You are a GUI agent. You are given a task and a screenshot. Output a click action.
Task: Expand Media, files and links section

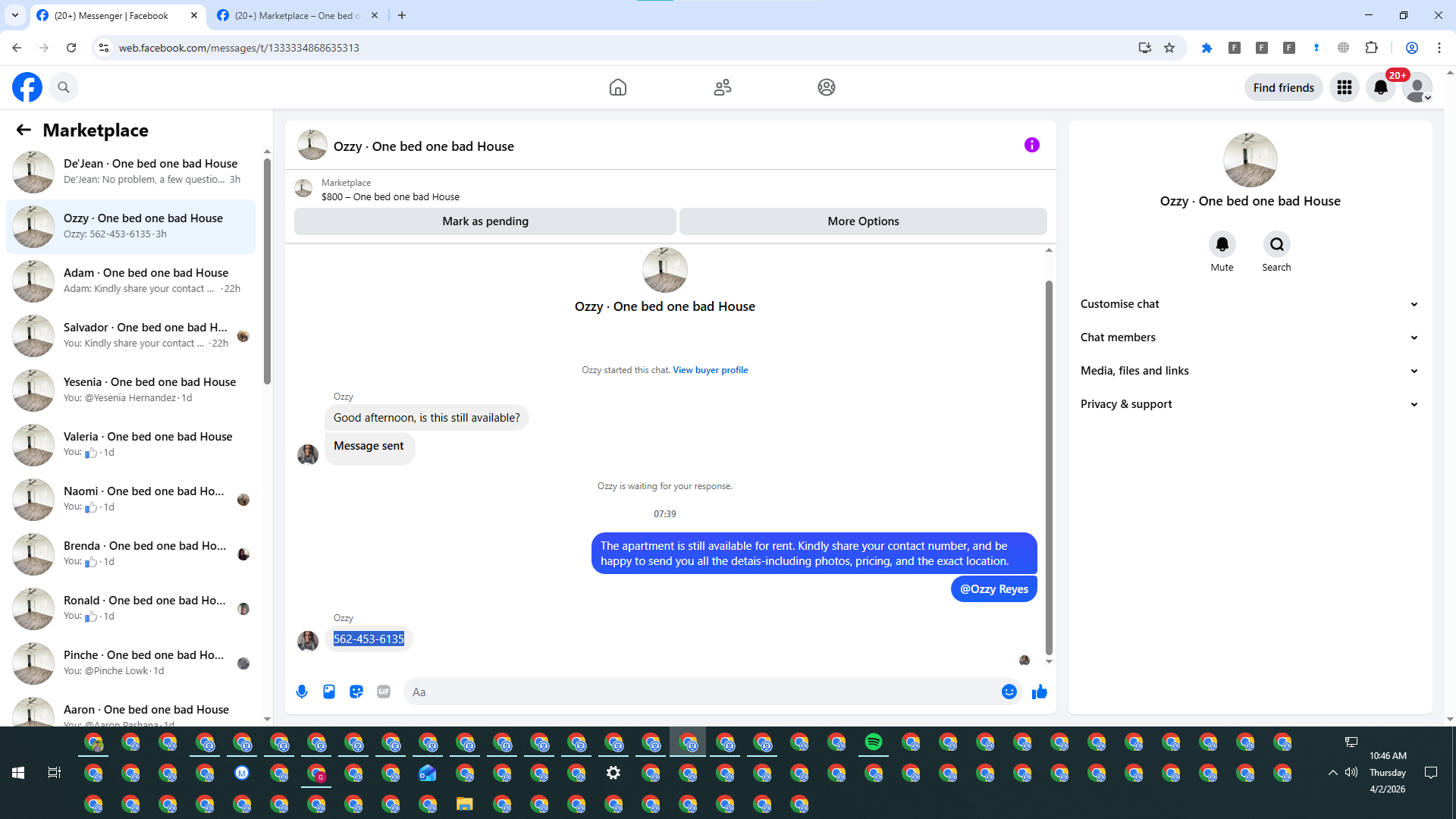pyautogui.click(x=1250, y=371)
